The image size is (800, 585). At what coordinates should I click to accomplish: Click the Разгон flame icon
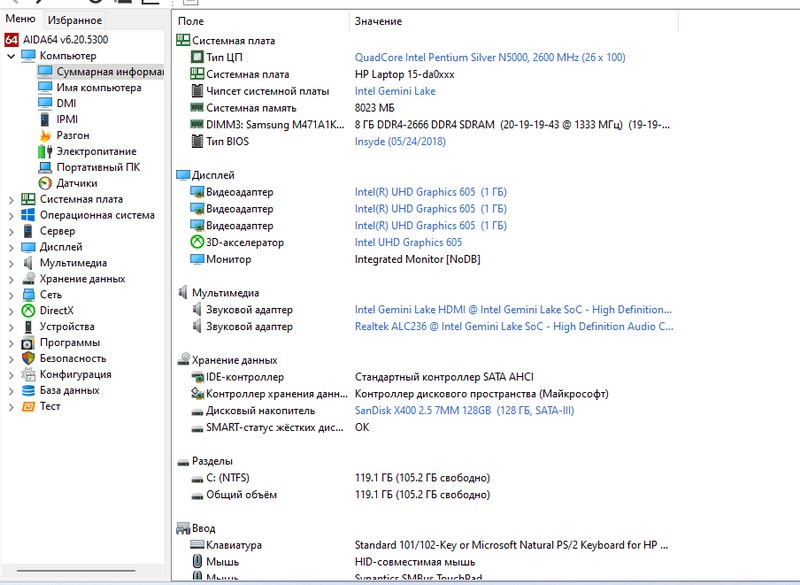point(45,135)
